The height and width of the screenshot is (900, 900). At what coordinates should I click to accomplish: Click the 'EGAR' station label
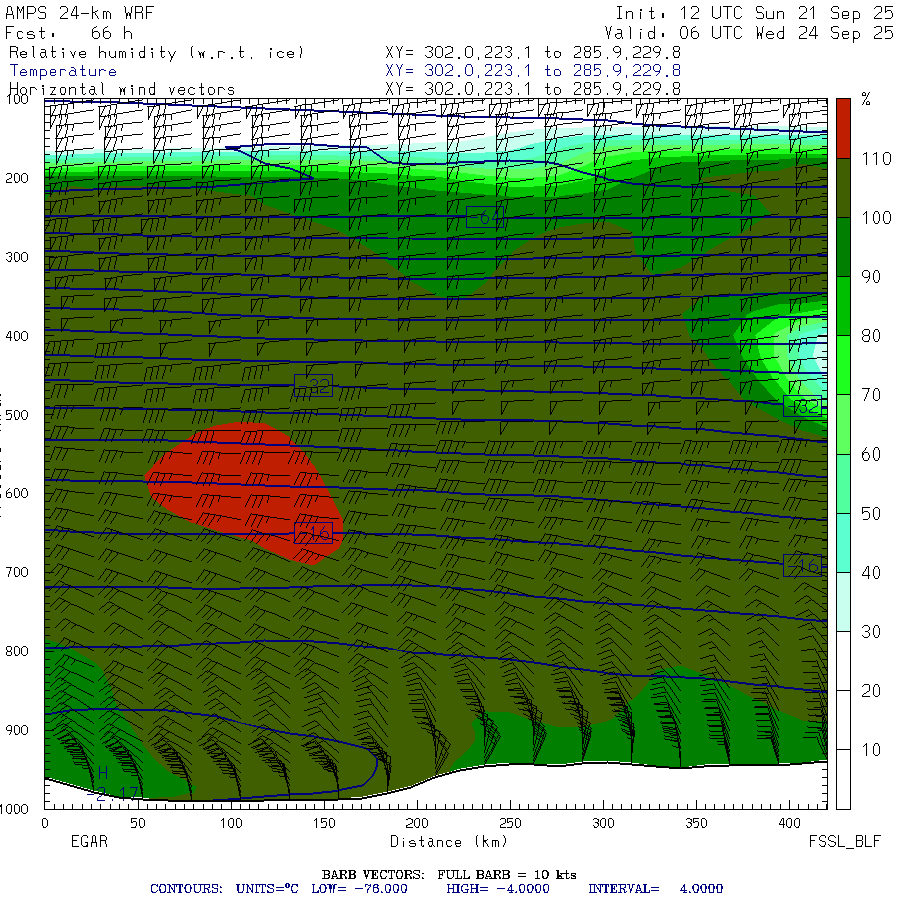pyautogui.click(x=90, y=841)
